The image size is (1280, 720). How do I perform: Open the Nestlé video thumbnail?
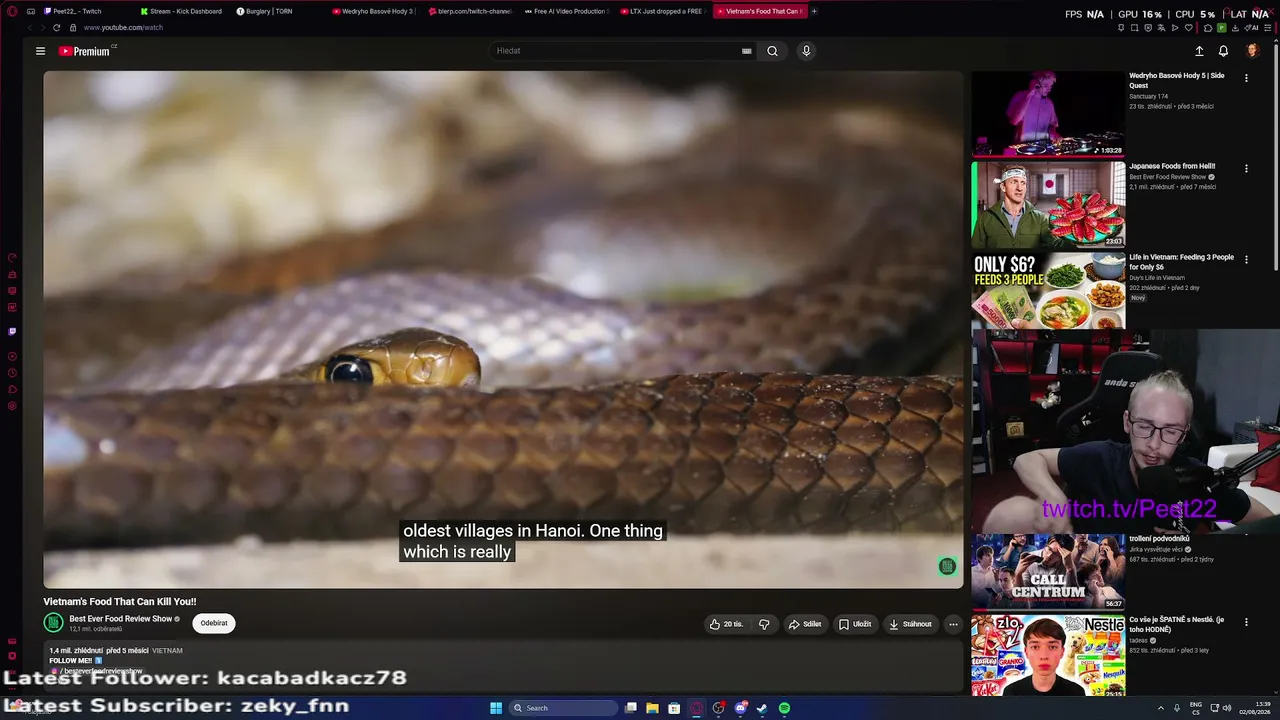point(1048,655)
